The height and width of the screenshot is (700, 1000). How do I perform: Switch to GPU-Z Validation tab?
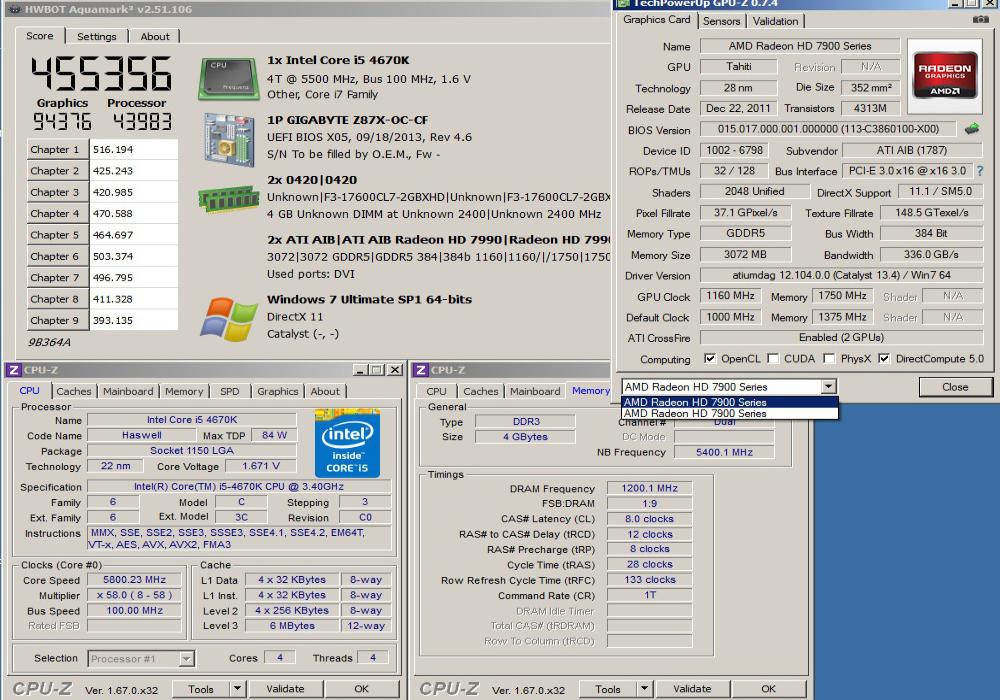click(x=775, y=21)
